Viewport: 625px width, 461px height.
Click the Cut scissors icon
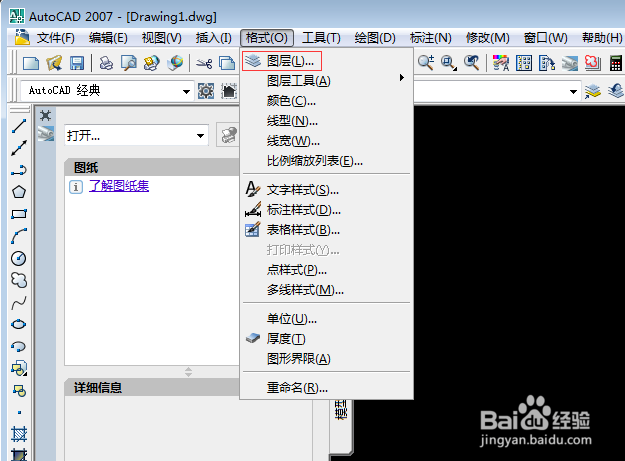click(204, 63)
